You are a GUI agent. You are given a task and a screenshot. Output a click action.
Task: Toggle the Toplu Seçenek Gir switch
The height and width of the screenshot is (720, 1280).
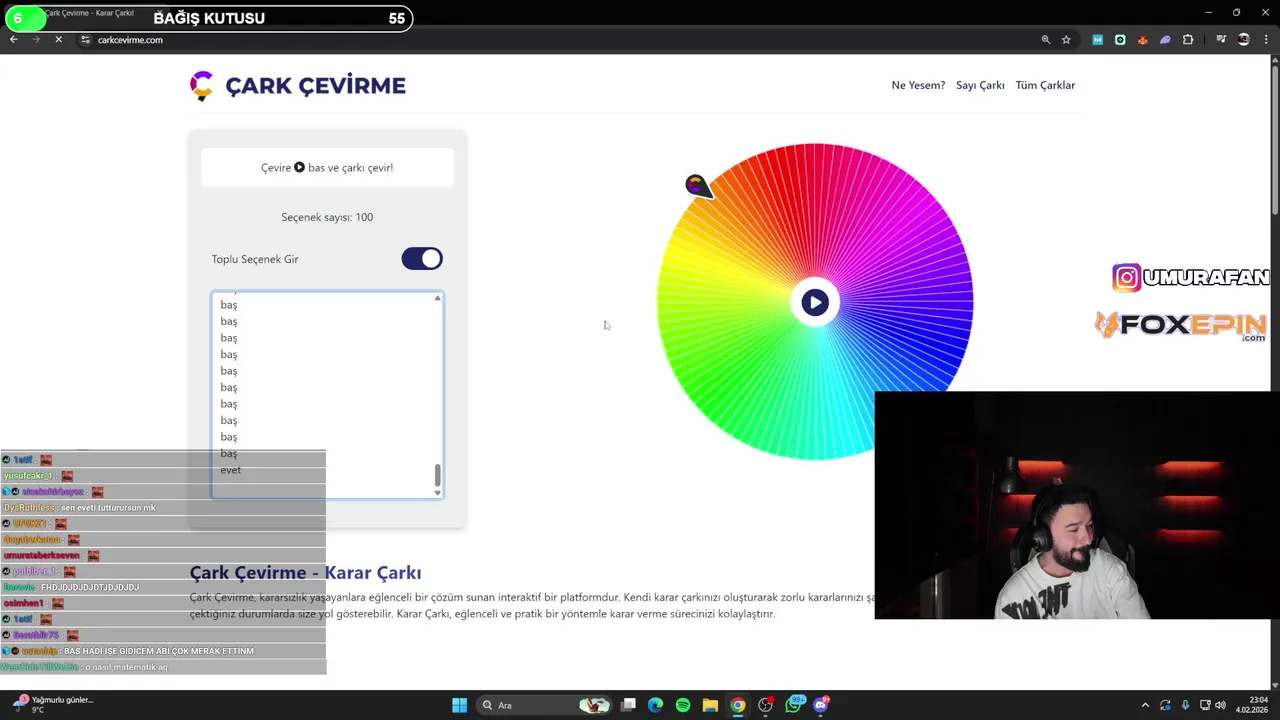click(422, 259)
